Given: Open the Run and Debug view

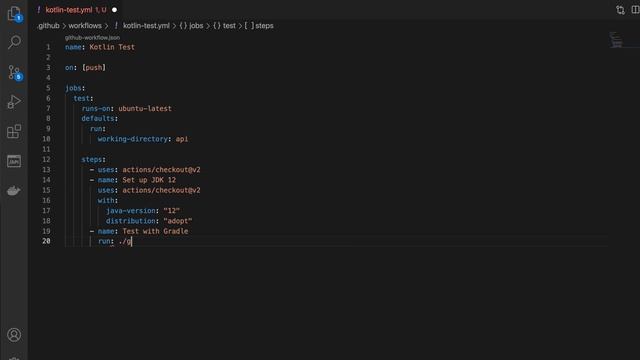Looking at the screenshot, I should pos(14,102).
